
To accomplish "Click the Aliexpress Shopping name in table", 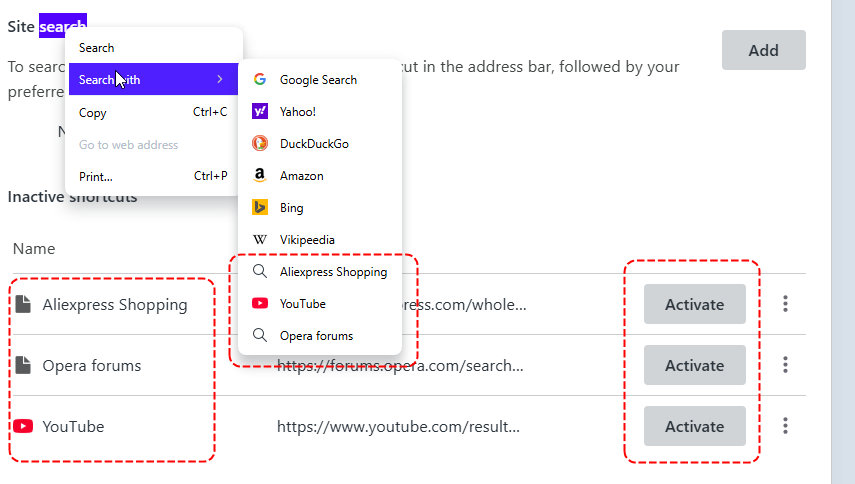I will pos(115,305).
